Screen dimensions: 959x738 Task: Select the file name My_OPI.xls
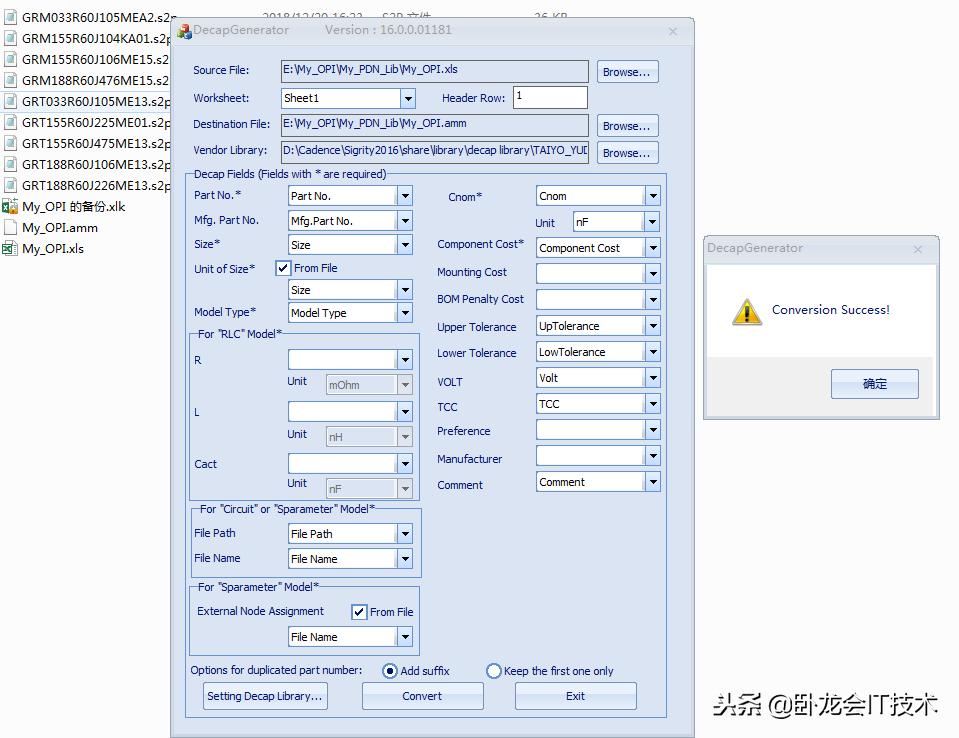(x=53, y=248)
